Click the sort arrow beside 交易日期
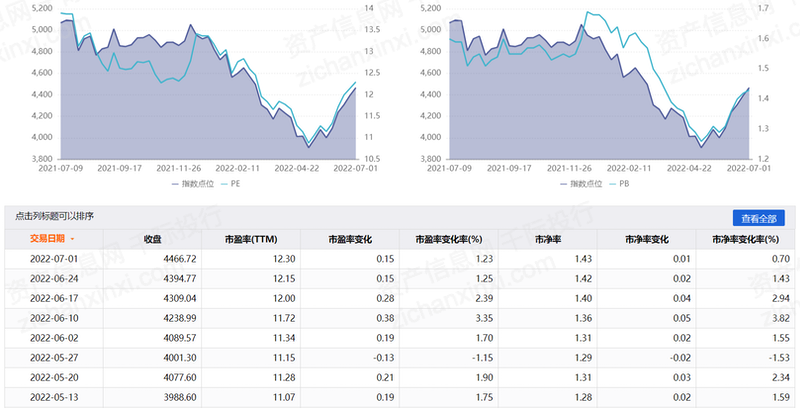Screen dimensions: 800x408 pos(73,240)
